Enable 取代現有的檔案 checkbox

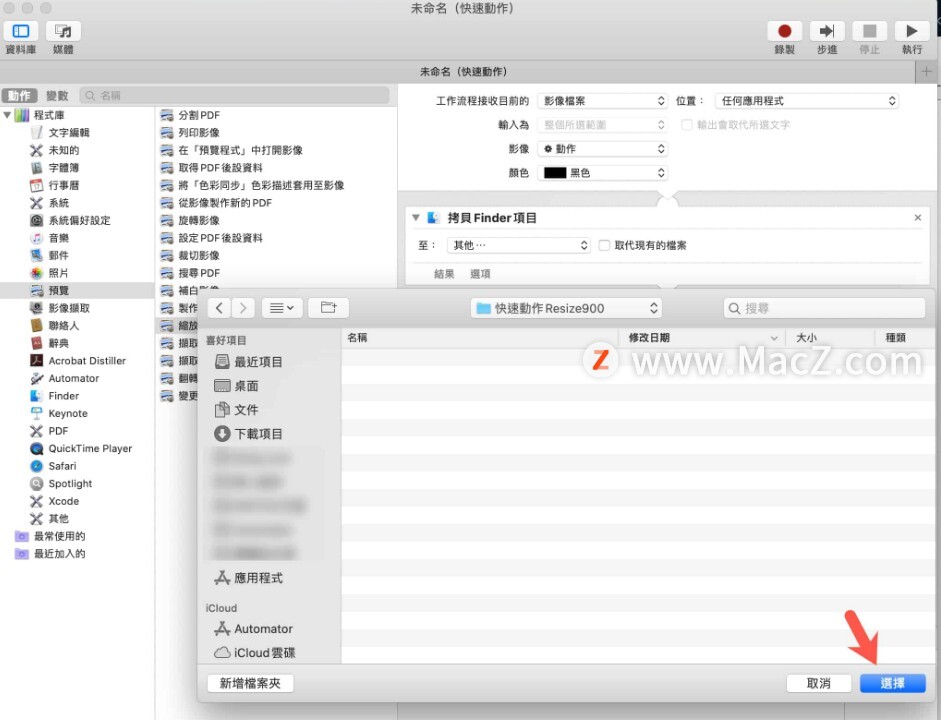[x=604, y=245]
